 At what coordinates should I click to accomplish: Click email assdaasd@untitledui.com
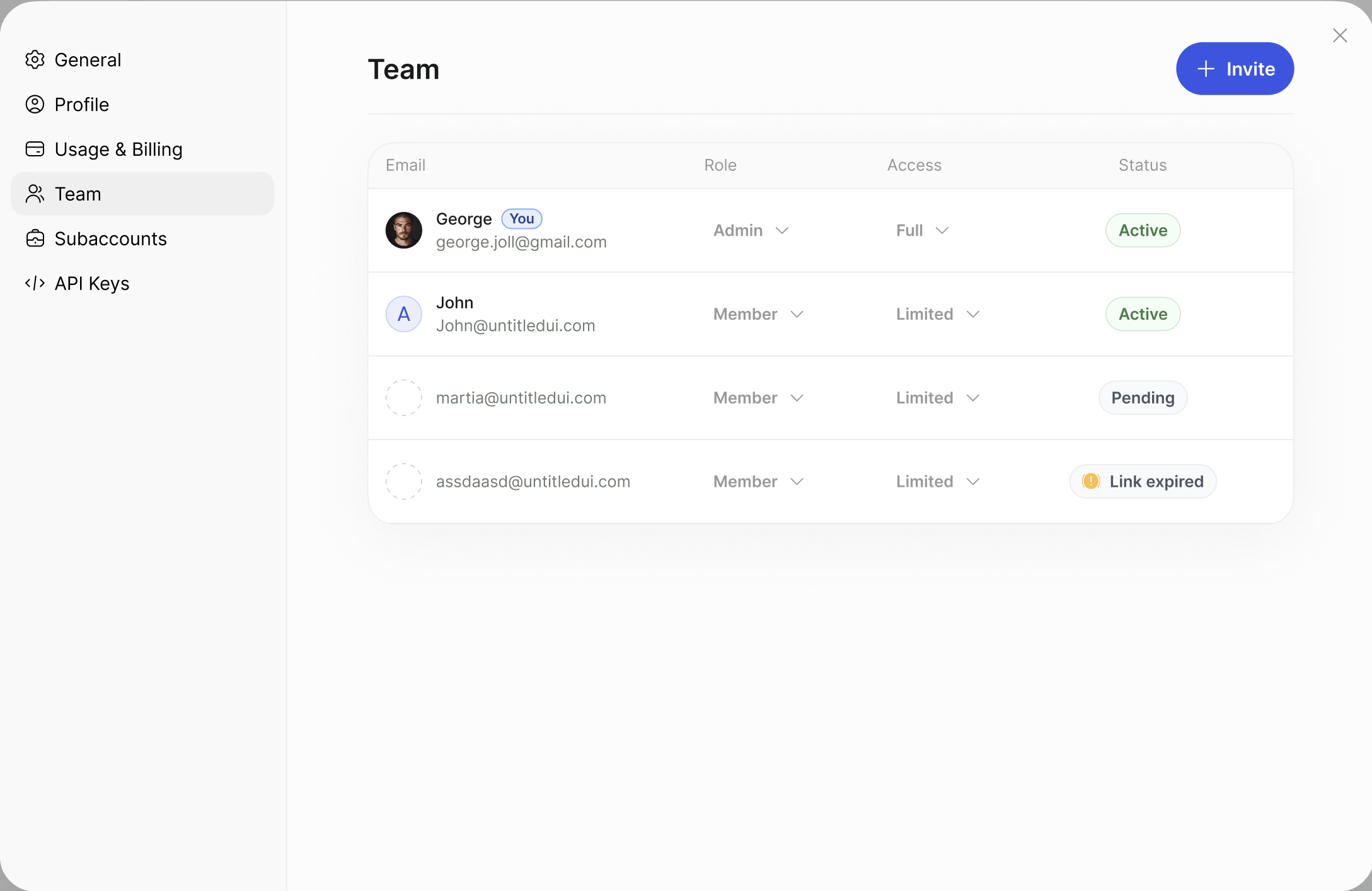[x=533, y=482]
